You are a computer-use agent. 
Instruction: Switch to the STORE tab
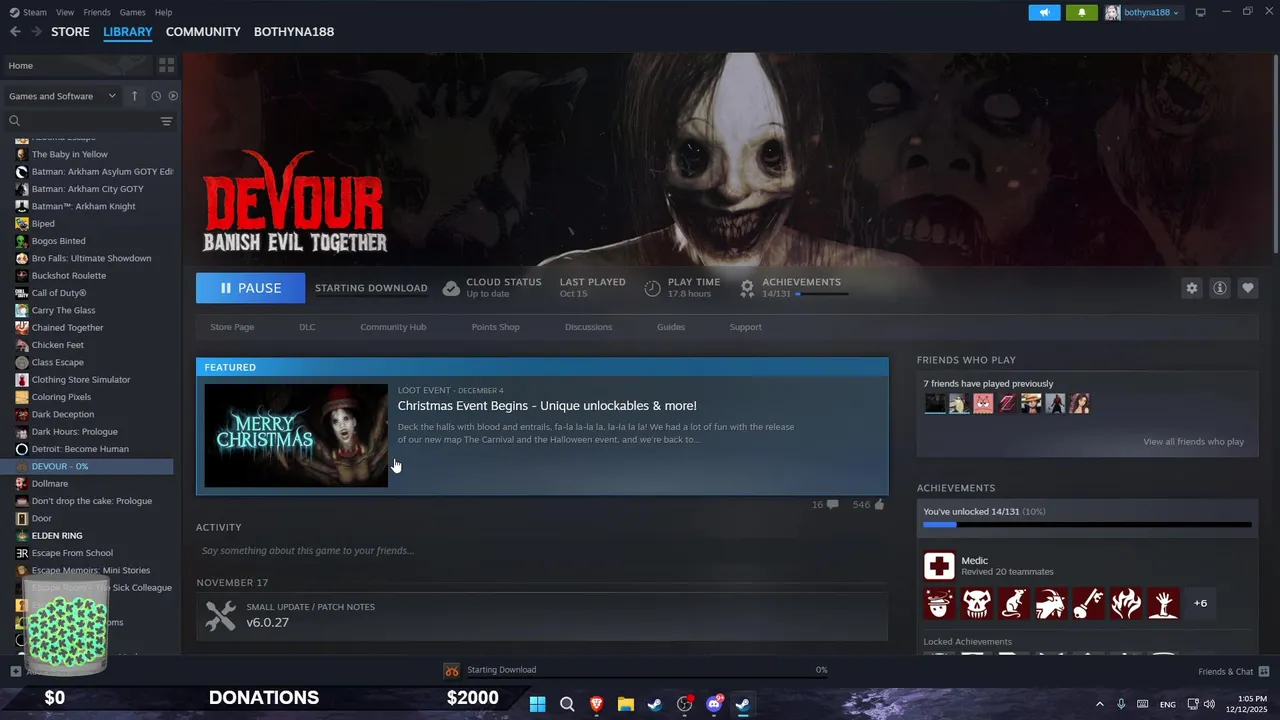70,32
